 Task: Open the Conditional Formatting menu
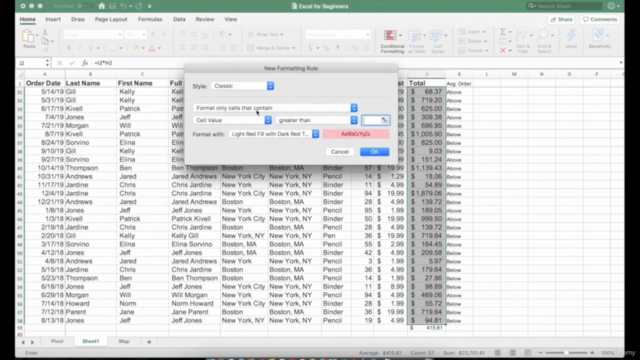pyautogui.click(x=392, y=41)
